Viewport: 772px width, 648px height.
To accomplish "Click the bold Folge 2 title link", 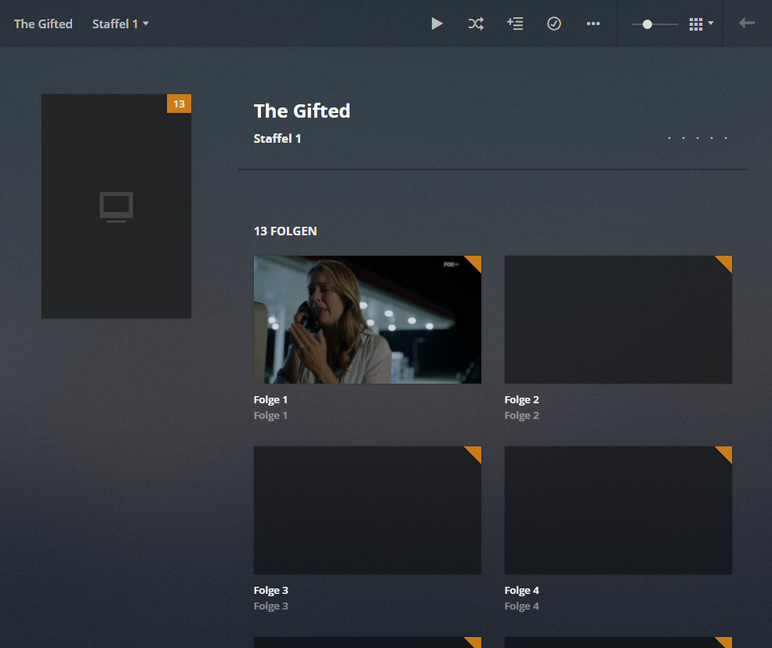I will [521, 400].
